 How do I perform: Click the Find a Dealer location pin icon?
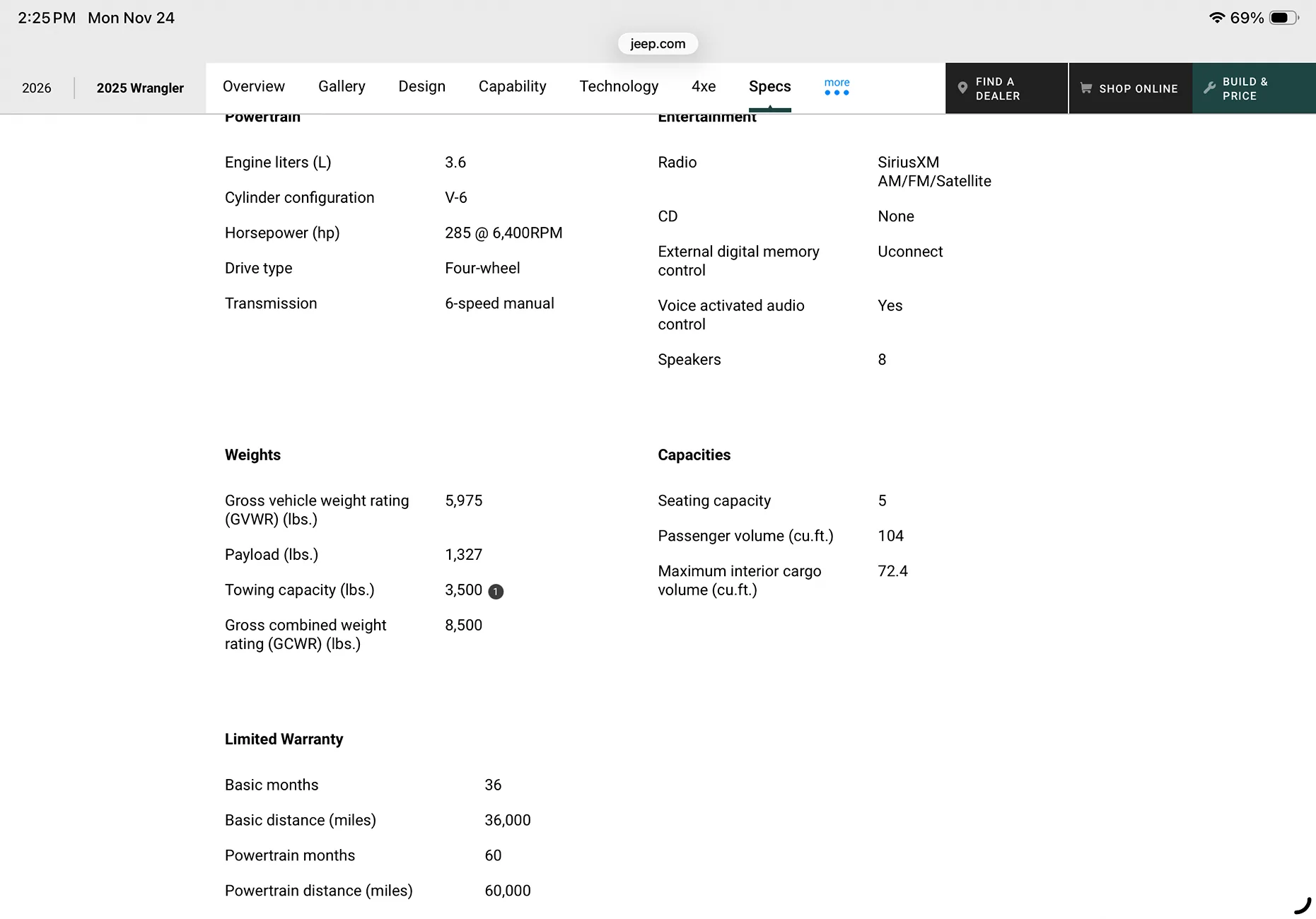[962, 88]
